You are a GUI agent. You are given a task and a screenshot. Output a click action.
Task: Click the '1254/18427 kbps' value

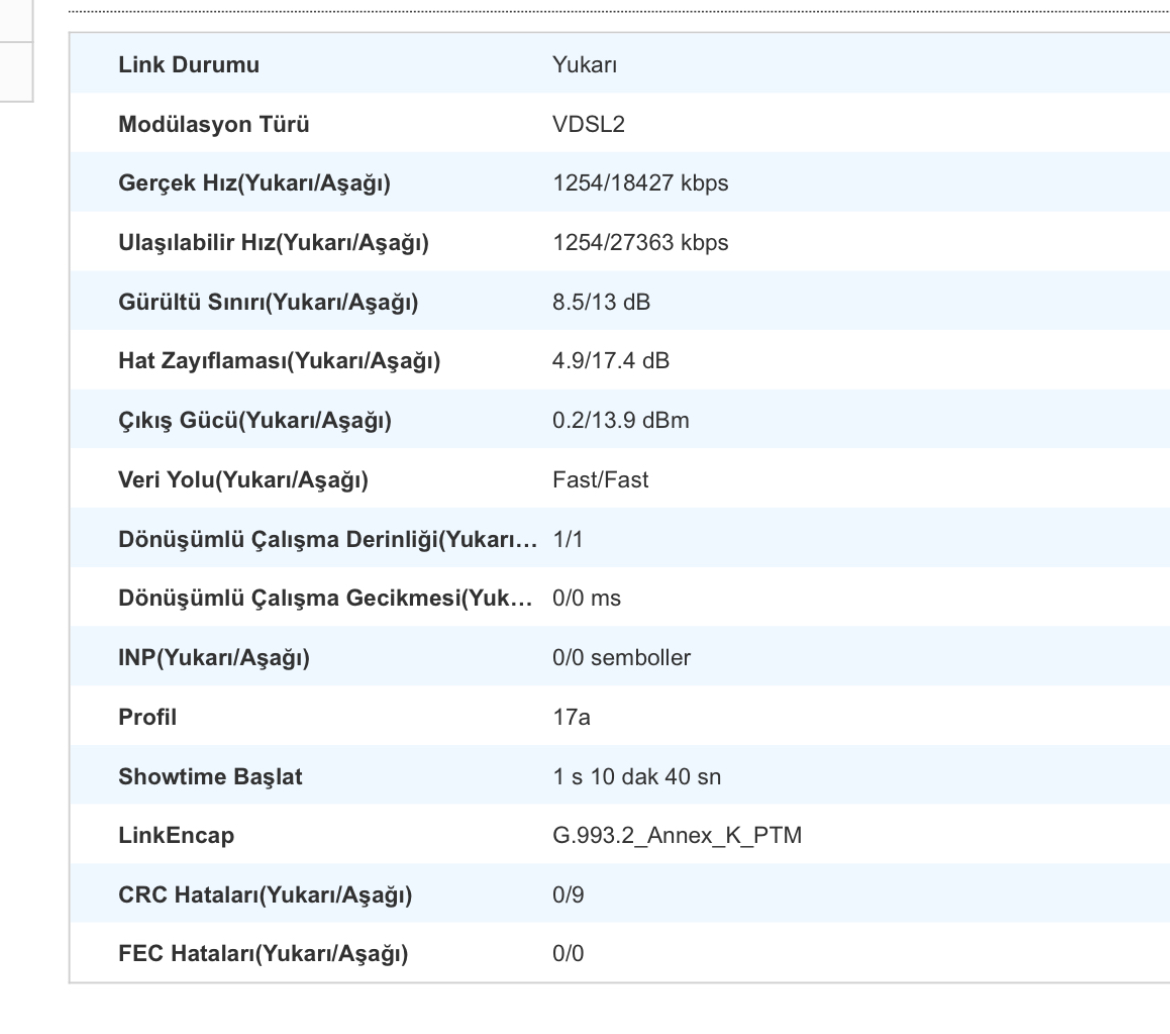[640, 184]
